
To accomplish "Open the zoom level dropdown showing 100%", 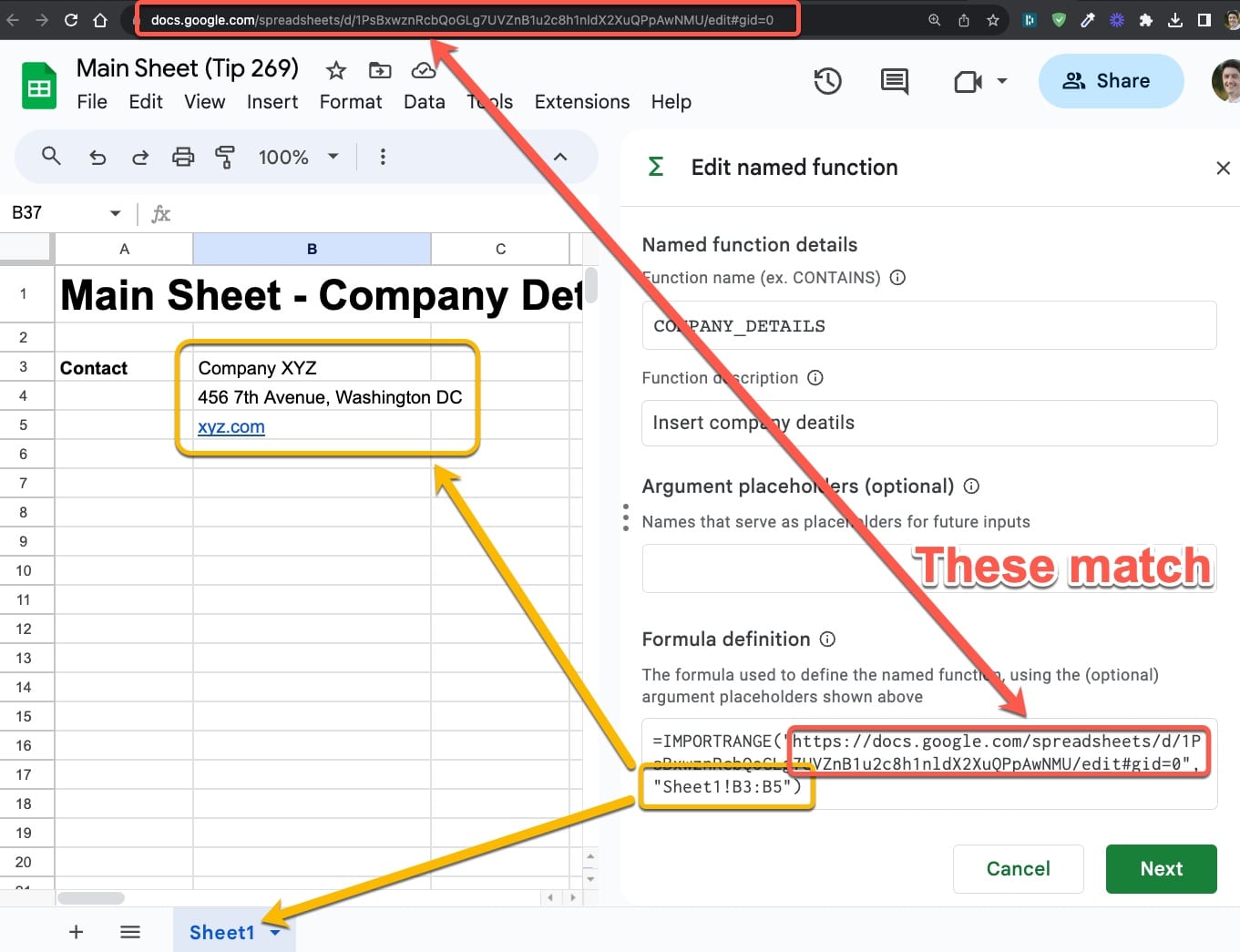I will pyautogui.click(x=297, y=157).
